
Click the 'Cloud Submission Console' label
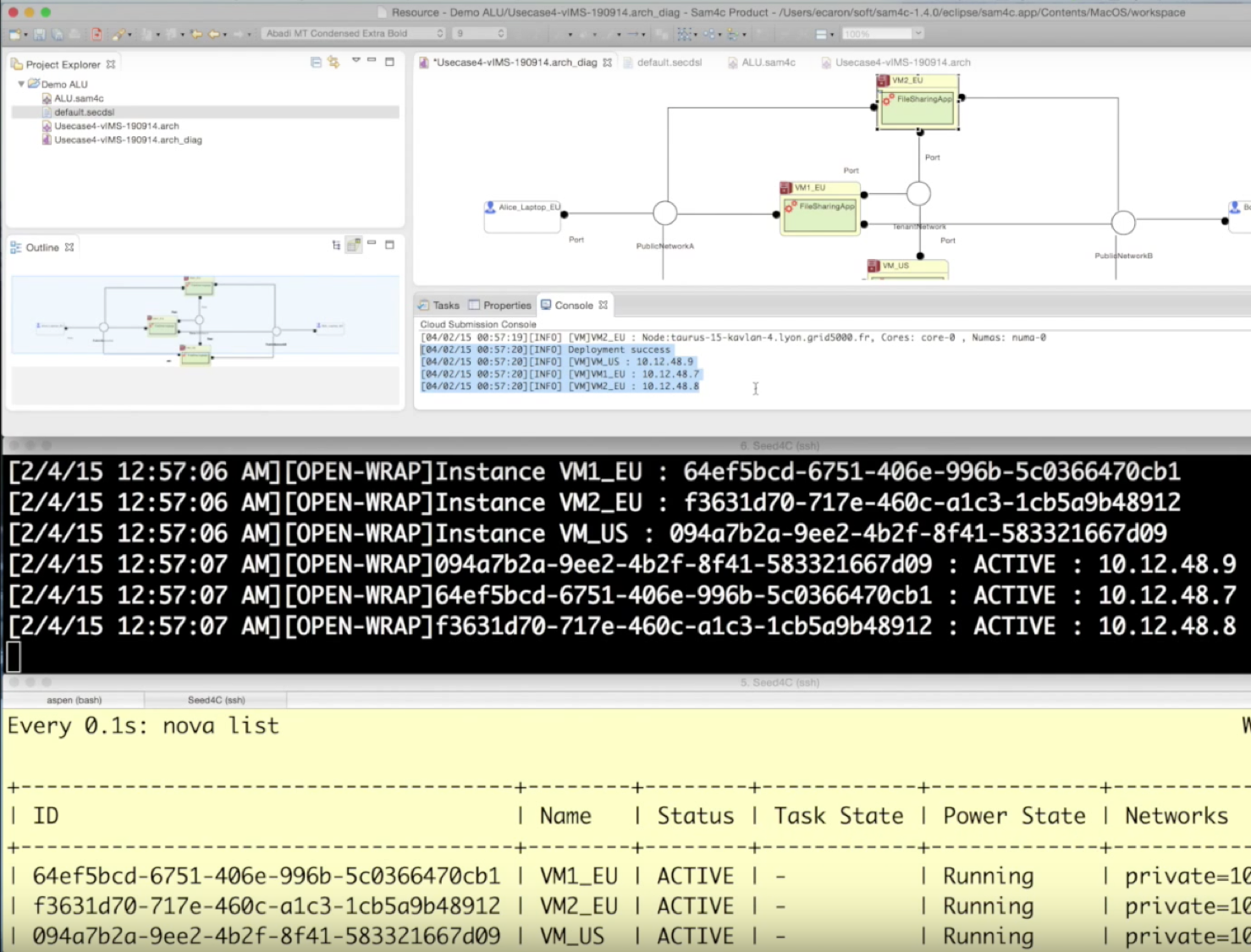(x=478, y=324)
